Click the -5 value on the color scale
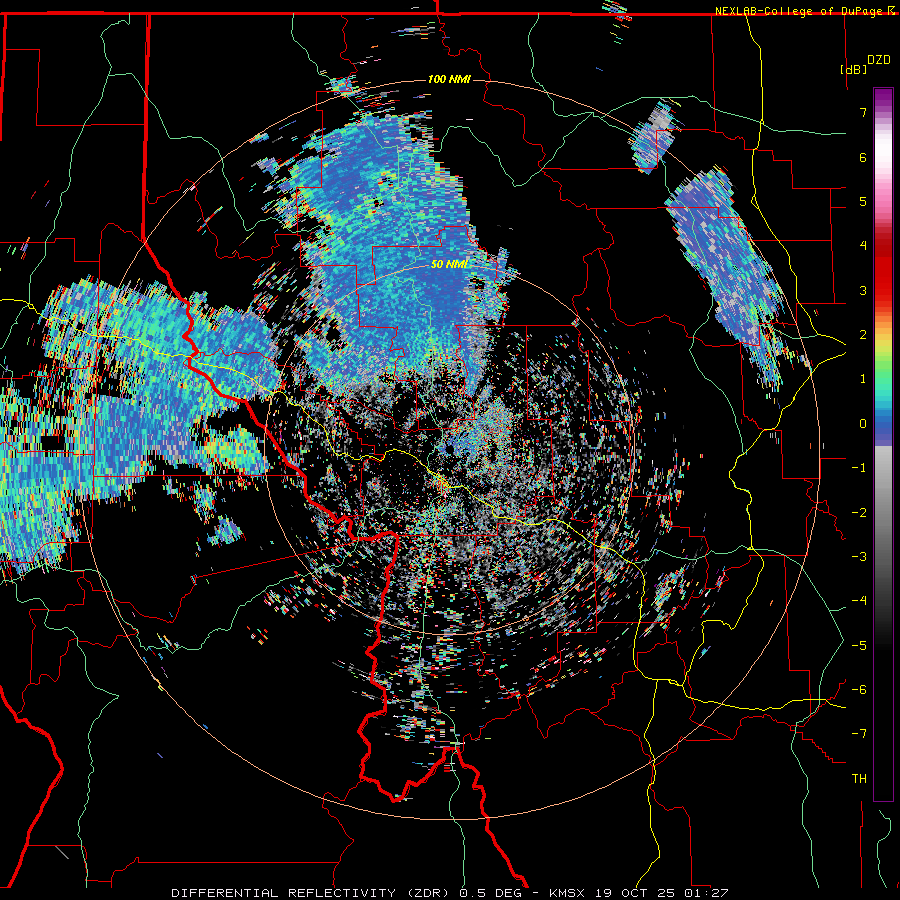Screen dimensions: 900x900 click(x=859, y=646)
